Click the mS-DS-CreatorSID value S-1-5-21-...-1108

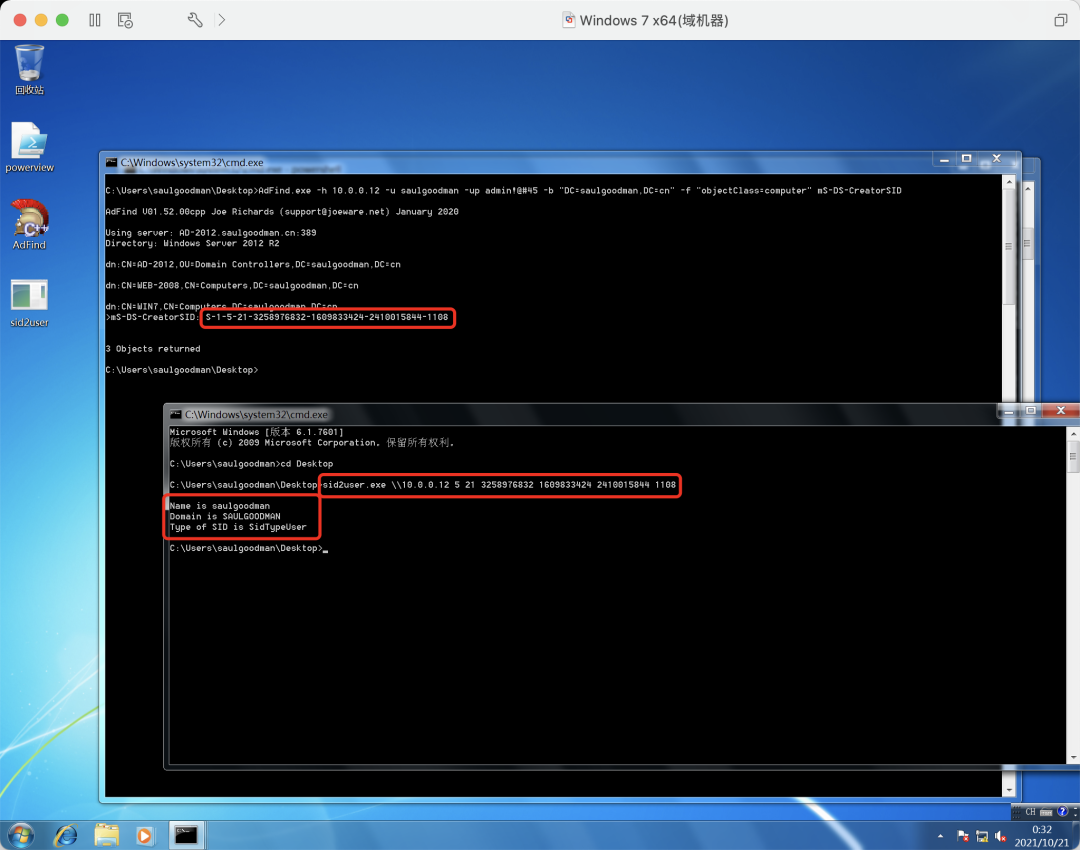point(326,318)
